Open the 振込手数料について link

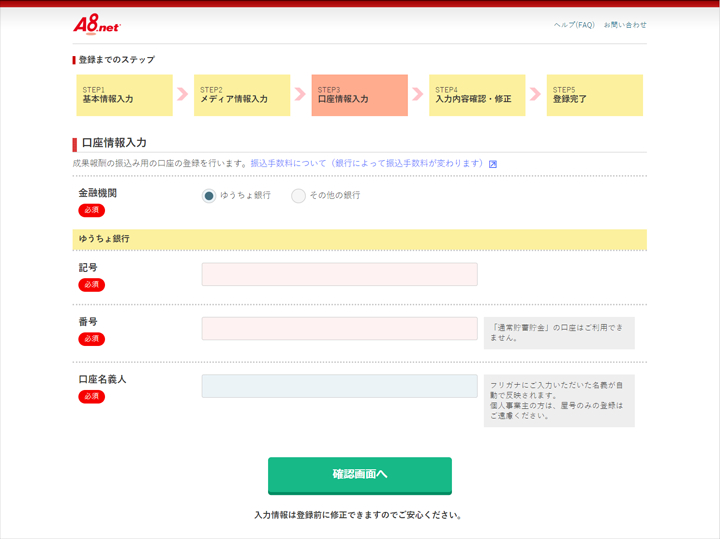[x=367, y=163]
